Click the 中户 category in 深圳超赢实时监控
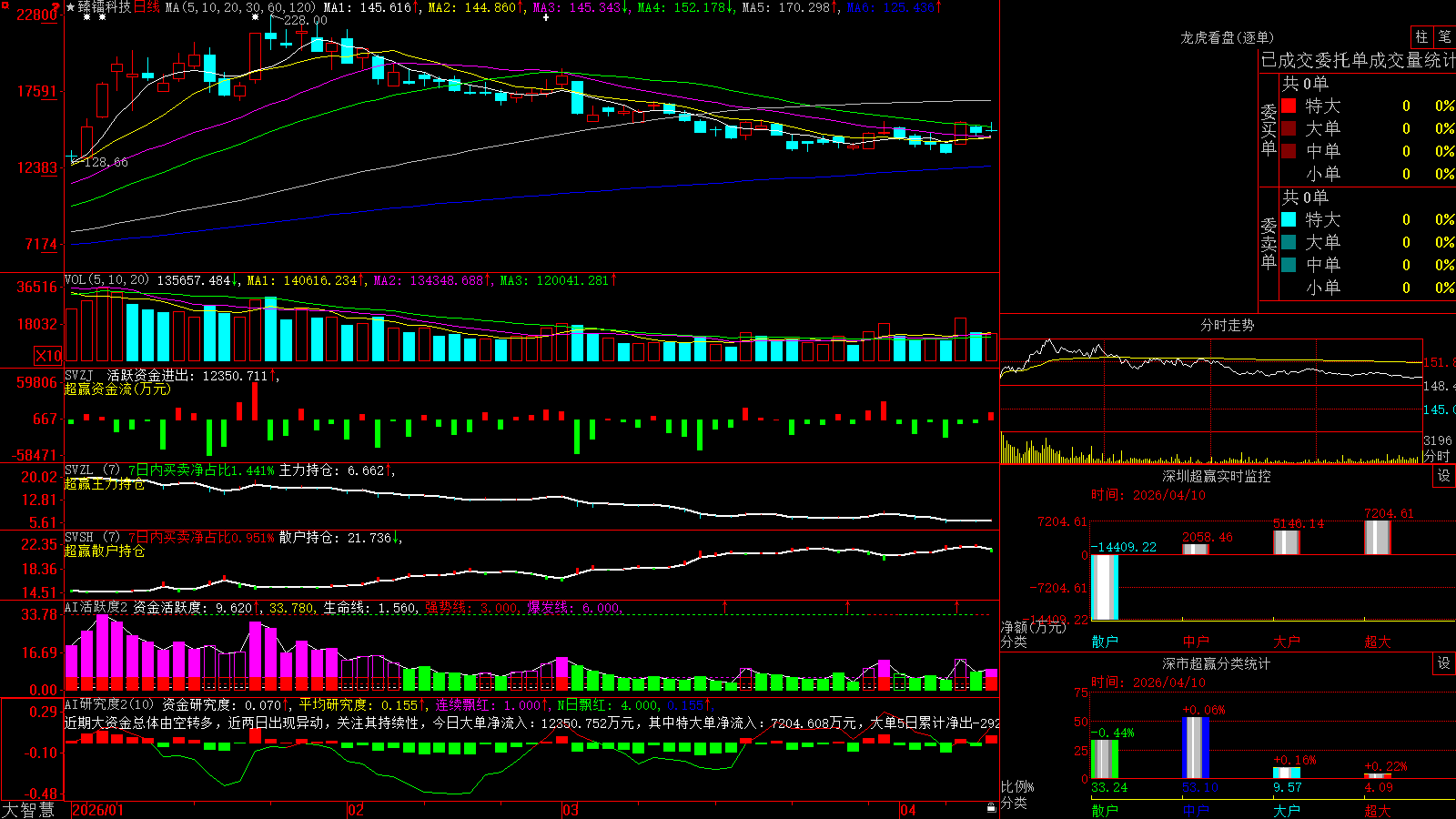 tap(1196, 642)
